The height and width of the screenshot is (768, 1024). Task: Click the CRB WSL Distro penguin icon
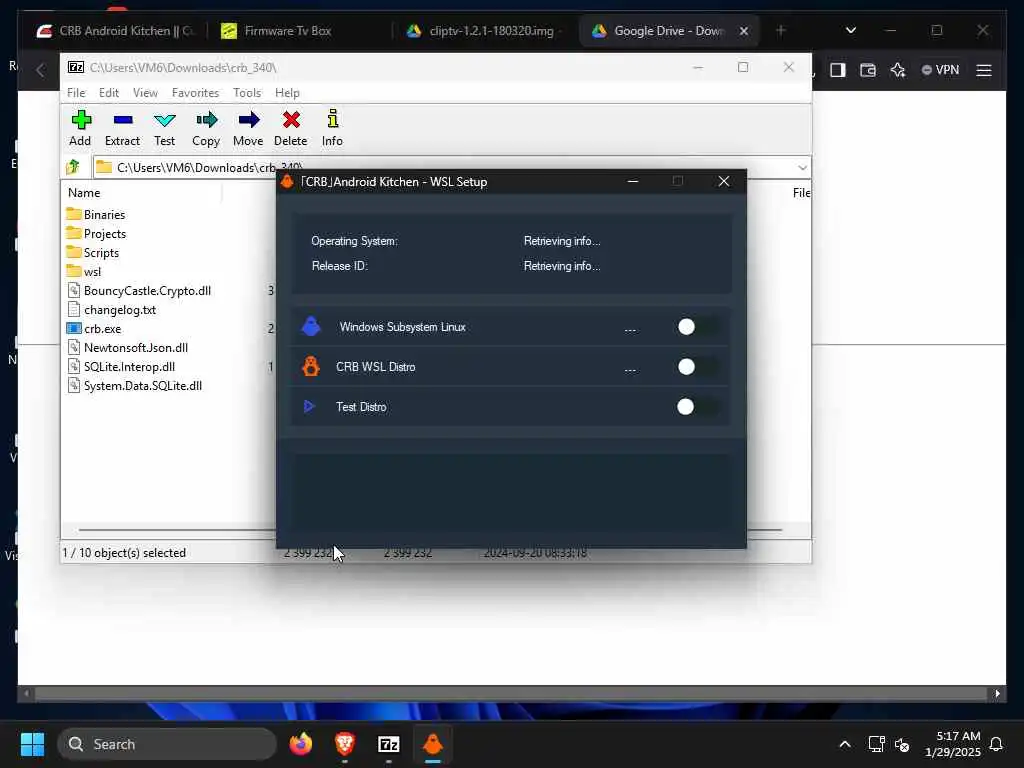coord(311,366)
